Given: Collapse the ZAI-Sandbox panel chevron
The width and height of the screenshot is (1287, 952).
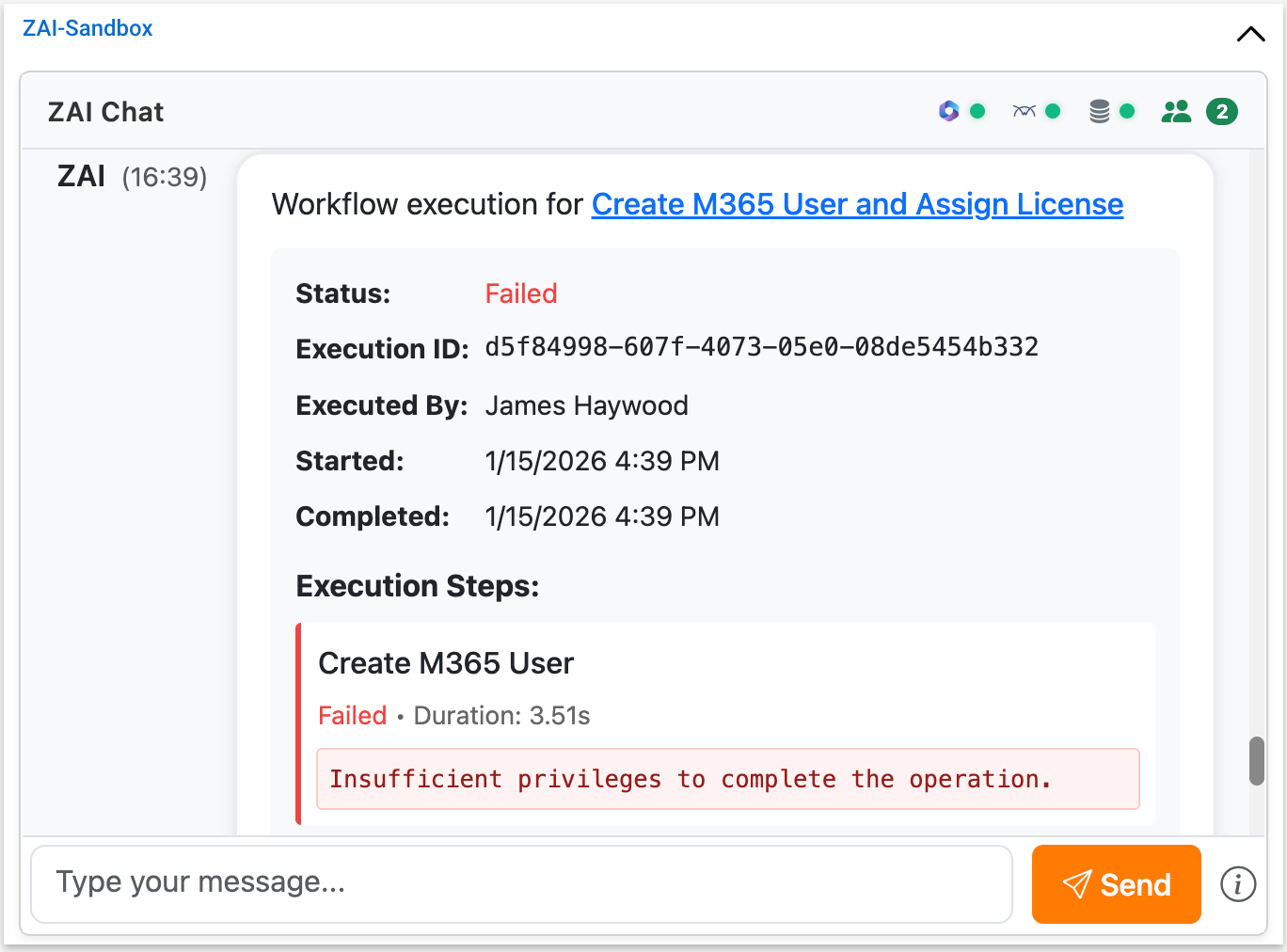Looking at the screenshot, I should coord(1250,35).
